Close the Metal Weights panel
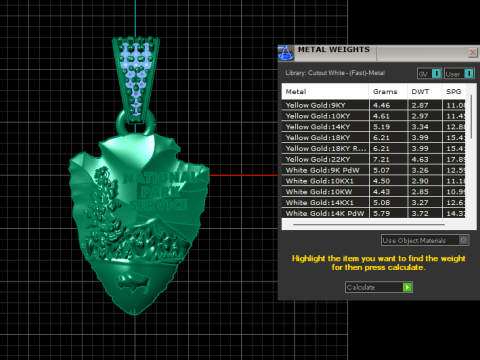Viewport: 480px width, 360px height. 473,53
